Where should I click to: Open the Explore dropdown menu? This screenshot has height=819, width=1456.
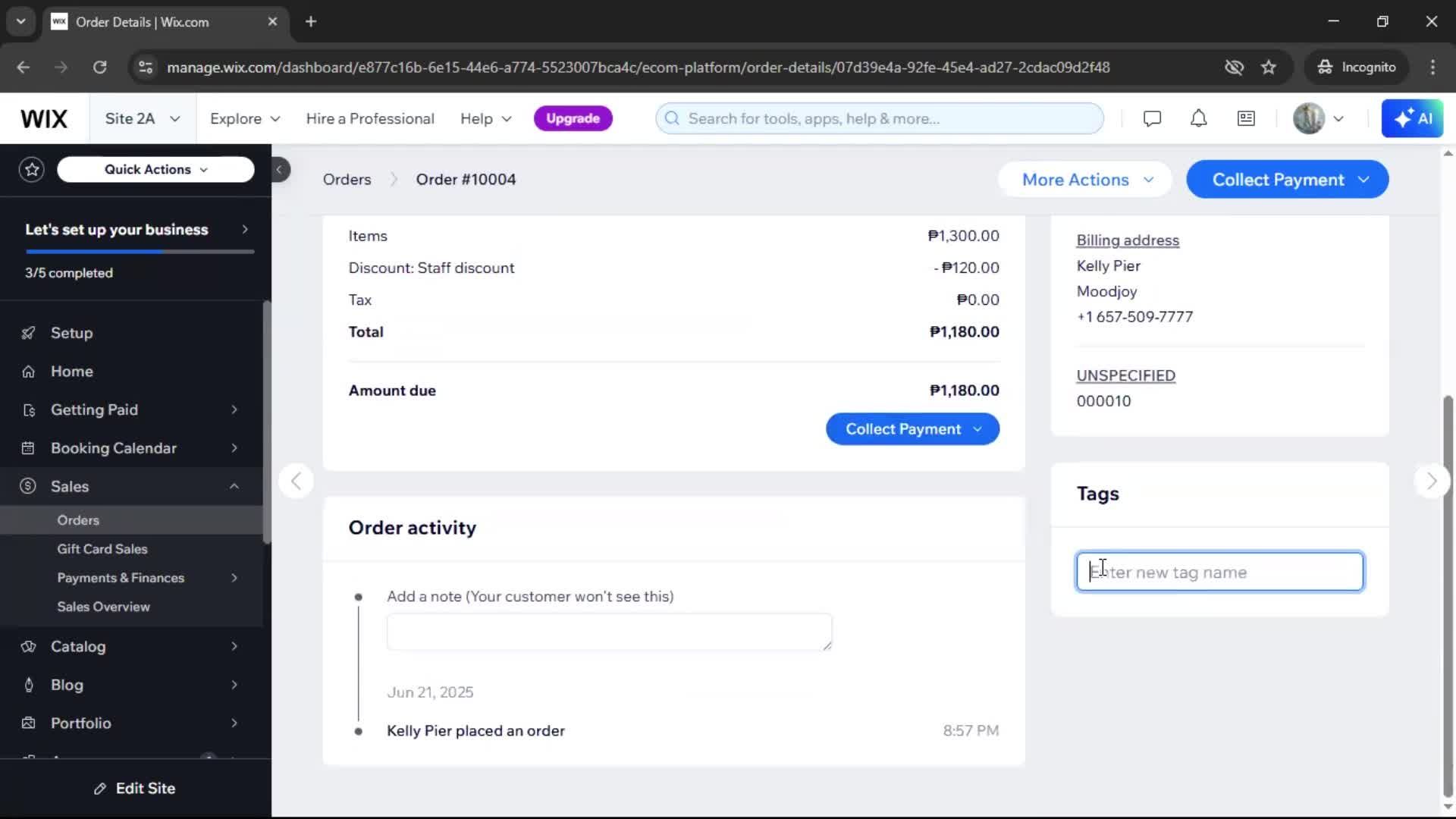(x=245, y=118)
